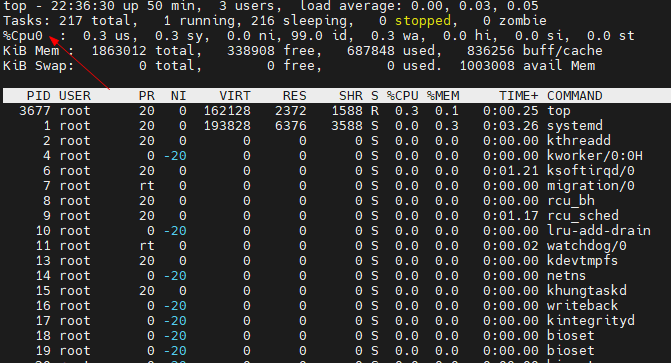Click the KiB Swap label
This screenshot has width=671, height=363.
tap(38, 65)
